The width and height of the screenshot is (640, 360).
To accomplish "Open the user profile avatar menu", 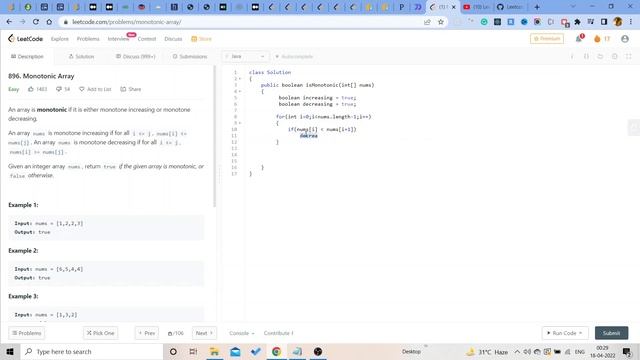I will [x=625, y=39].
